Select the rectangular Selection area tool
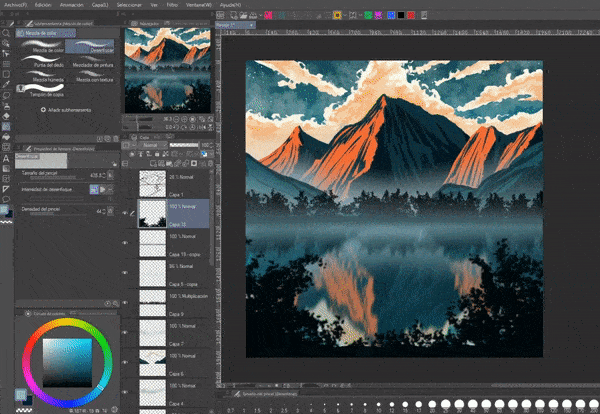This screenshot has height=414, width=600. 6,74
